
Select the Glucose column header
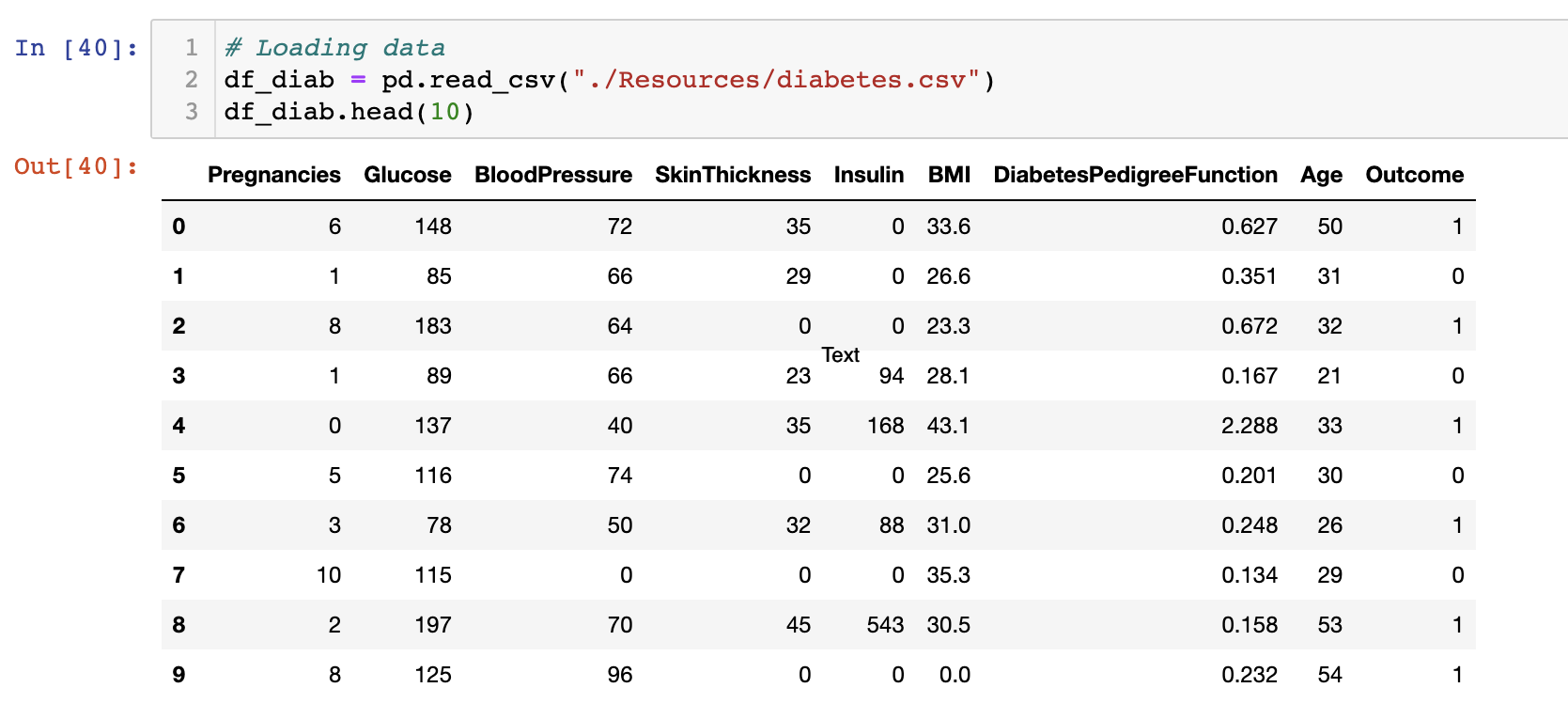tap(407, 175)
